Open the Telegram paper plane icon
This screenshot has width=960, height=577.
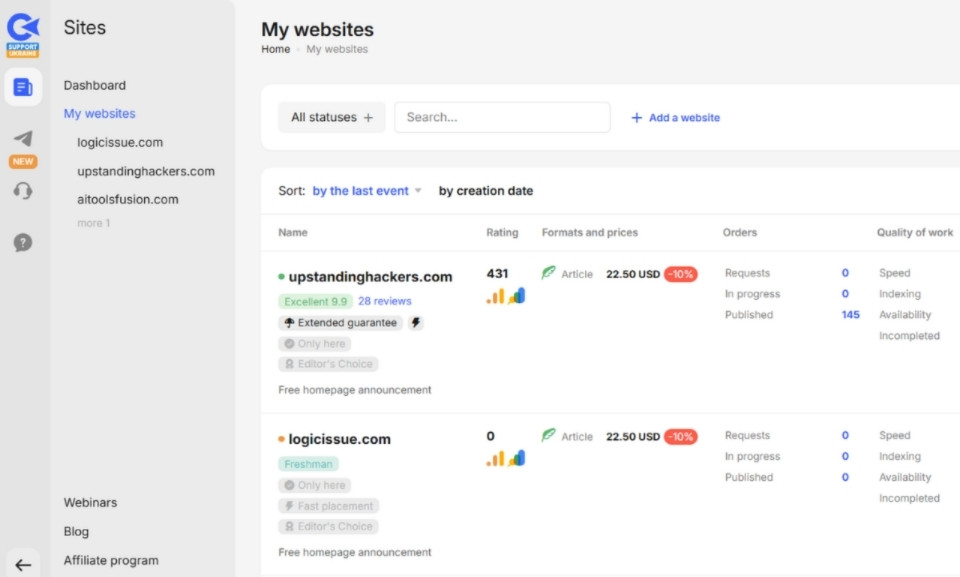click(23, 138)
